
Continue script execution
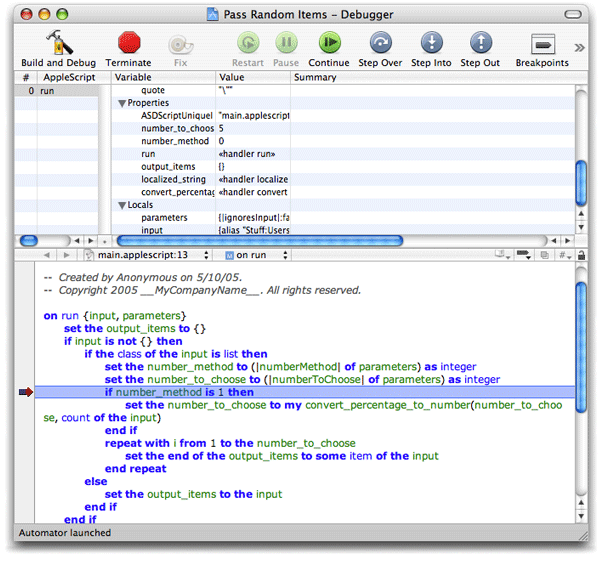tap(329, 42)
